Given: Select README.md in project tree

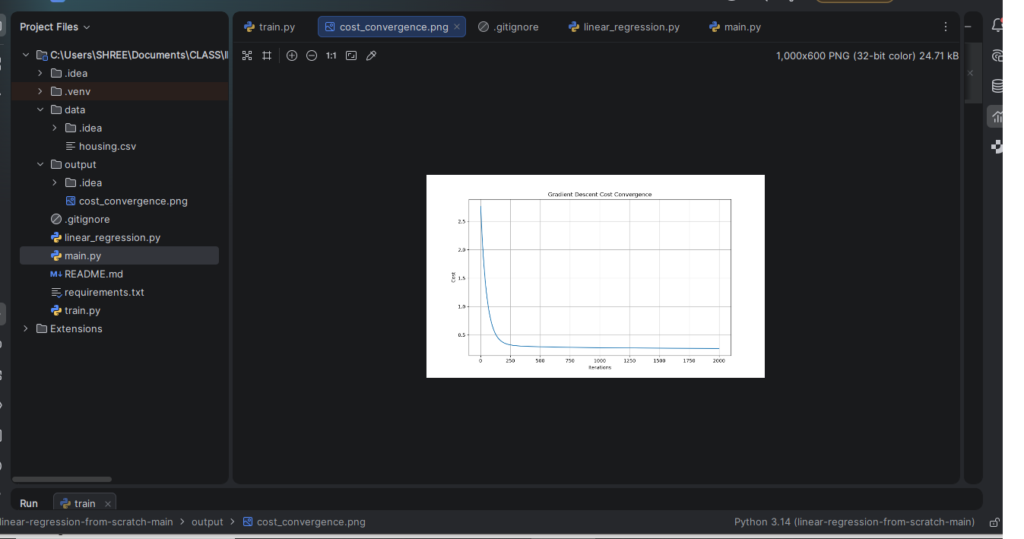Looking at the screenshot, I should tap(86, 274).
